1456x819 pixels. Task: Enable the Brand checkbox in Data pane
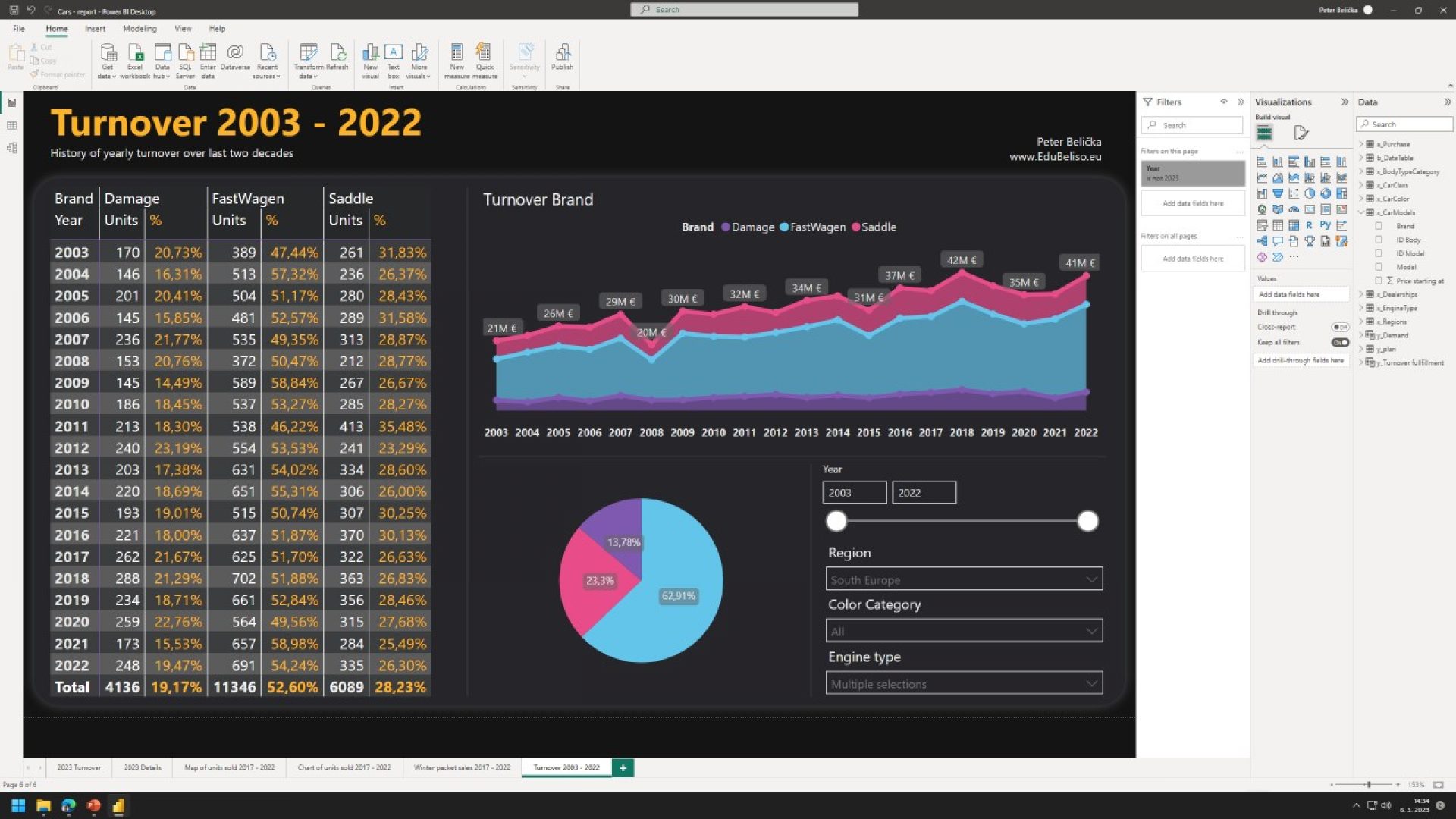point(1378,226)
